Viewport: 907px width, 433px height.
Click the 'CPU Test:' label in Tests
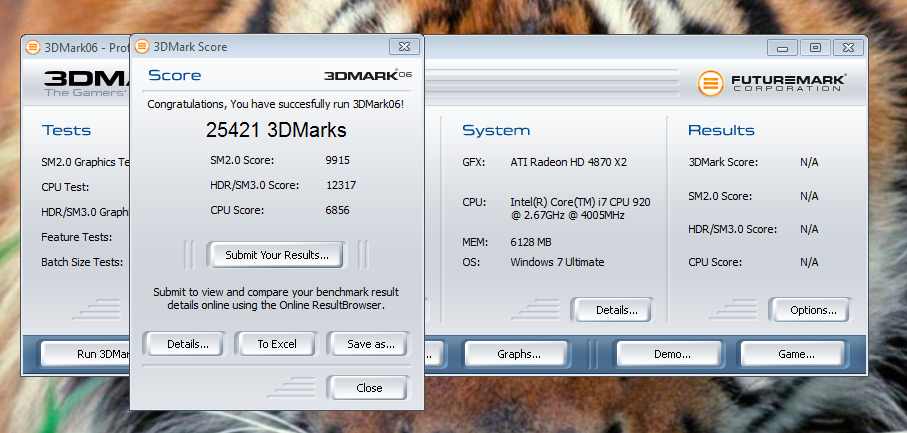coord(65,187)
